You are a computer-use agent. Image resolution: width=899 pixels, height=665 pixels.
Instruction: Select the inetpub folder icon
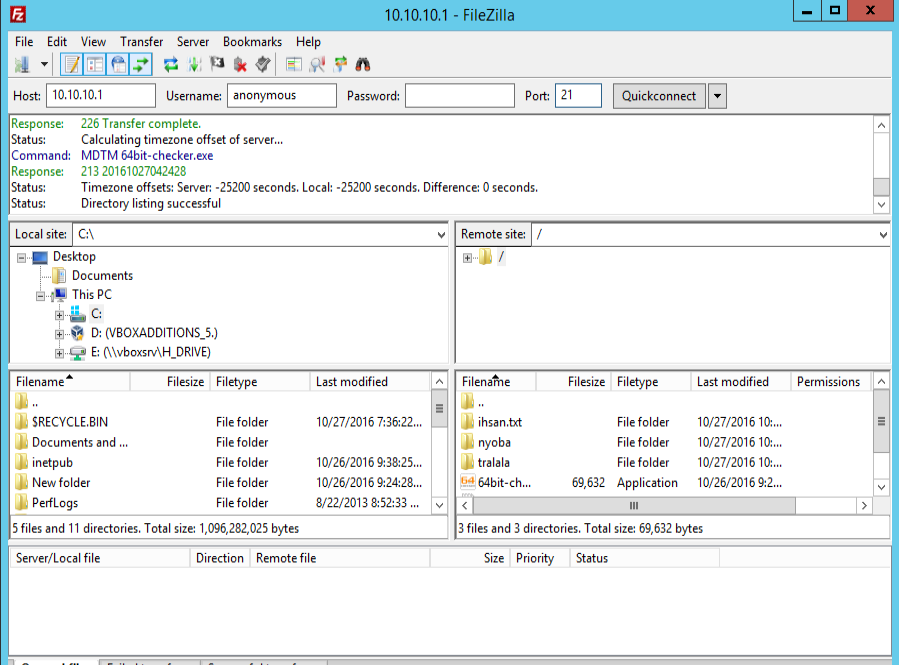coord(21,462)
